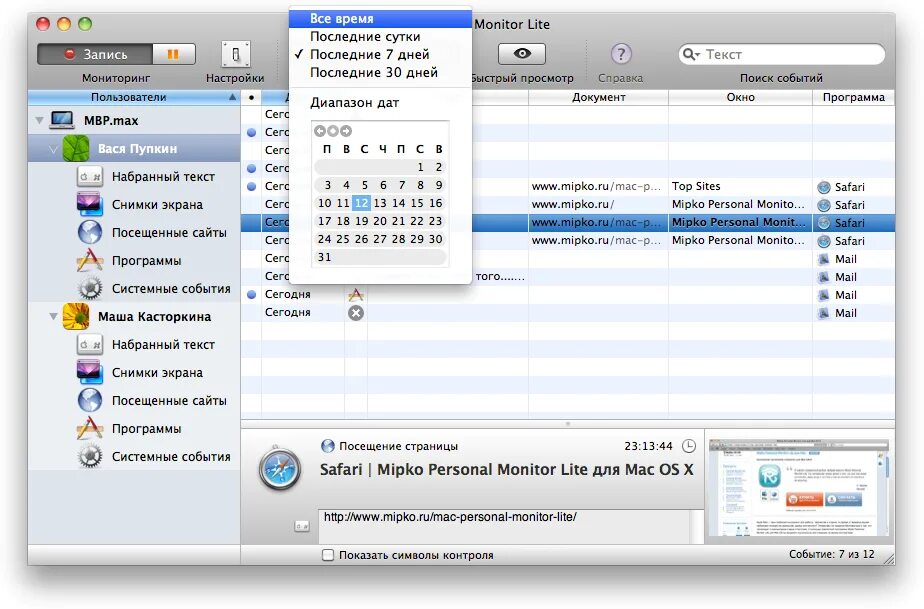Click the Запись recording button

tap(95, 54)
